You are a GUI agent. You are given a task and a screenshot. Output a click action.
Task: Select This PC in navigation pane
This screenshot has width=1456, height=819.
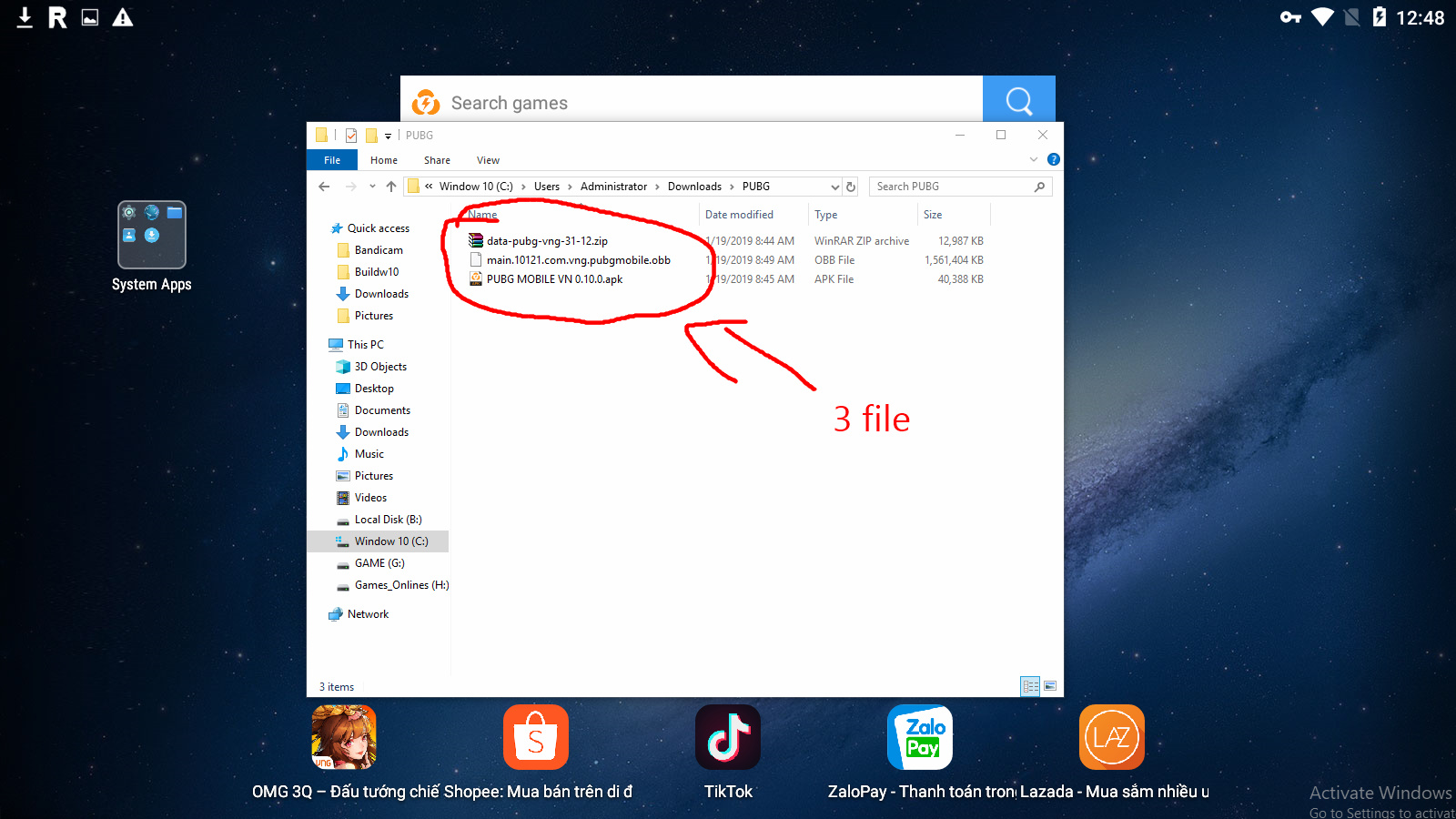(x=365, y=345)
